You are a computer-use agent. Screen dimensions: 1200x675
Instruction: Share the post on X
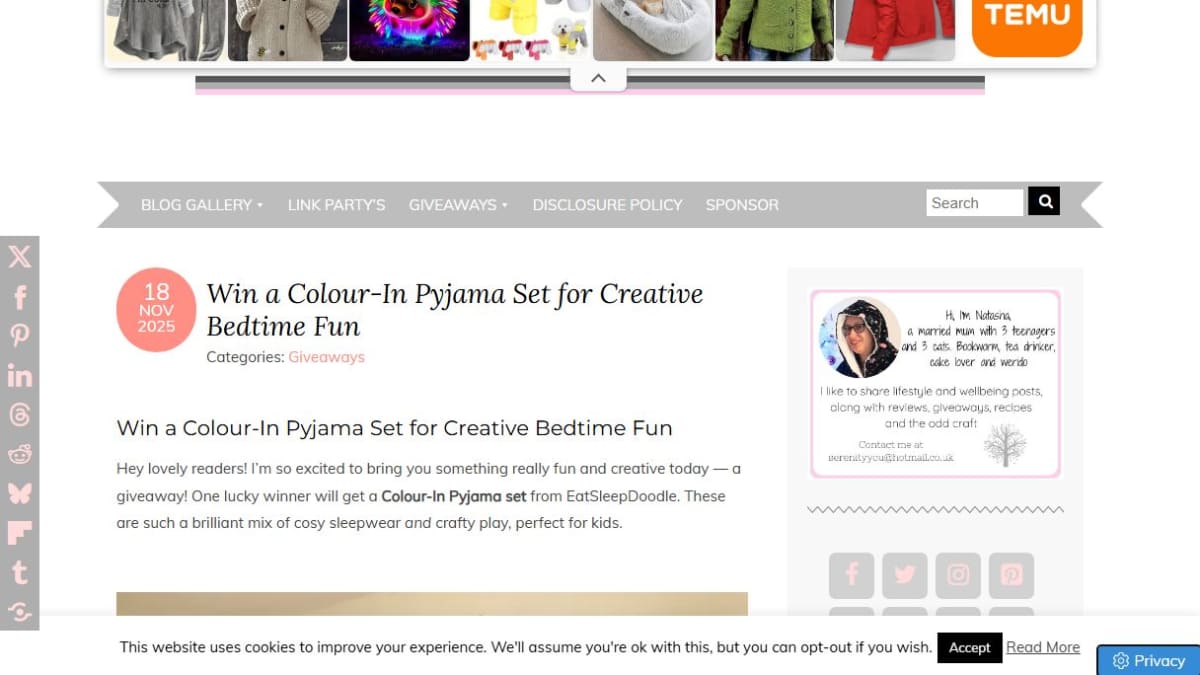point(19,256)
